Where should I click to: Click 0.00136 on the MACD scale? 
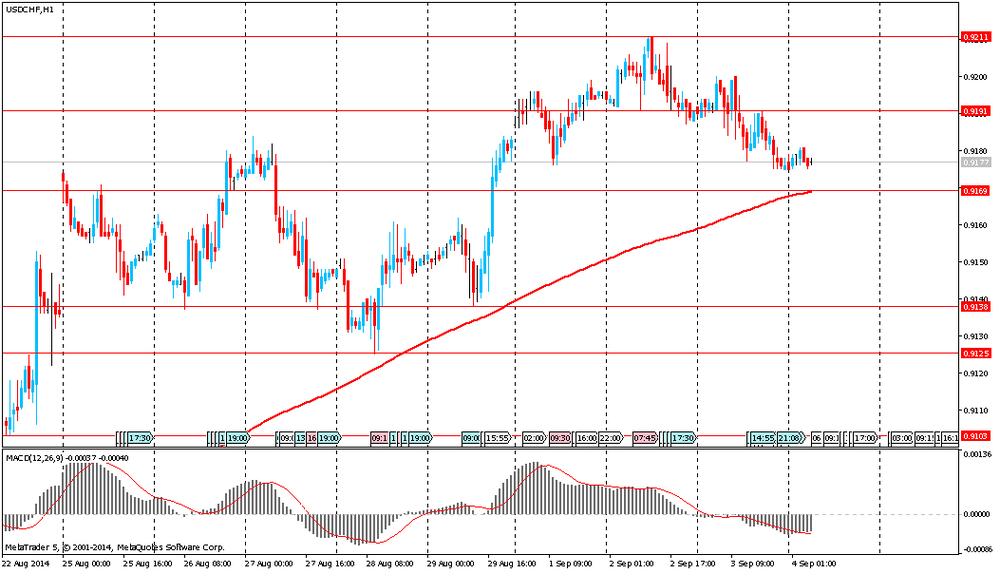coord(976,455)
